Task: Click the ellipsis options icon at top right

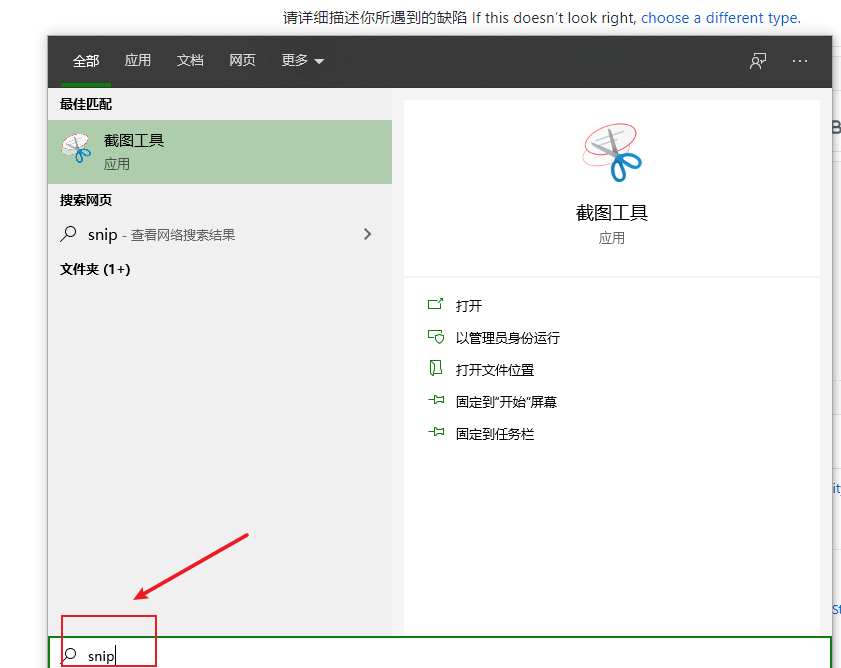Action: 800,61
